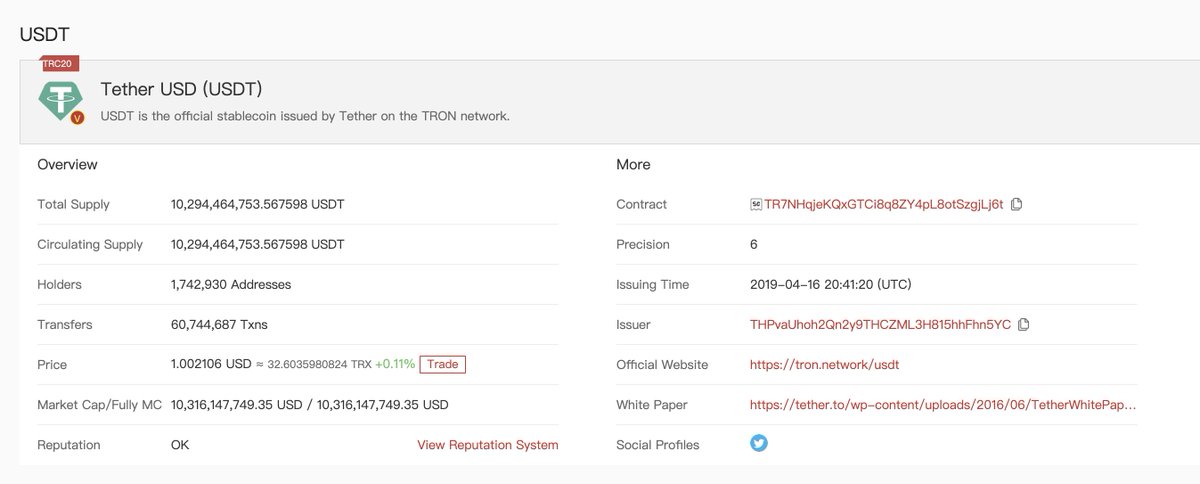Image resolution: width=1200 pixels, height=484 pixels.
Task: Click the TRC20 red tag badge
Action: point(58,63)
